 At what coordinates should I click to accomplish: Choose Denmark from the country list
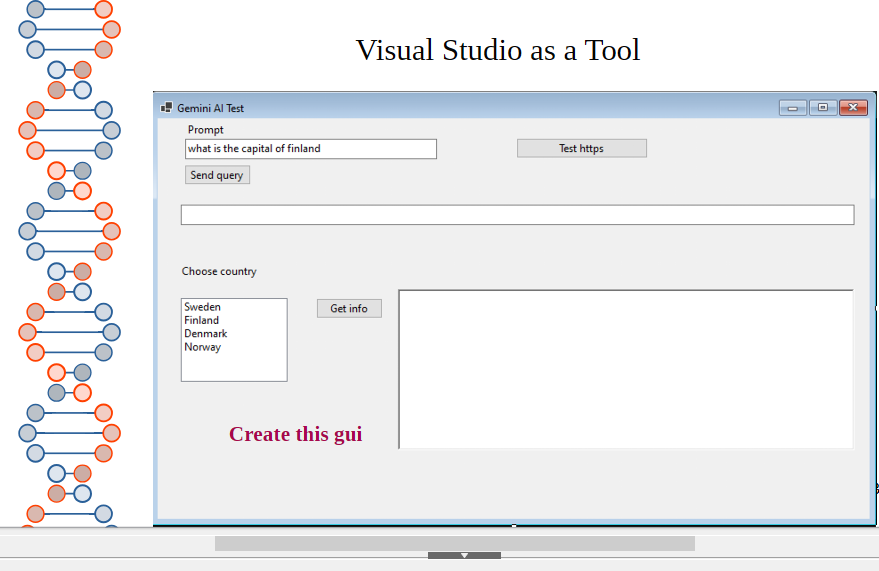206,334
